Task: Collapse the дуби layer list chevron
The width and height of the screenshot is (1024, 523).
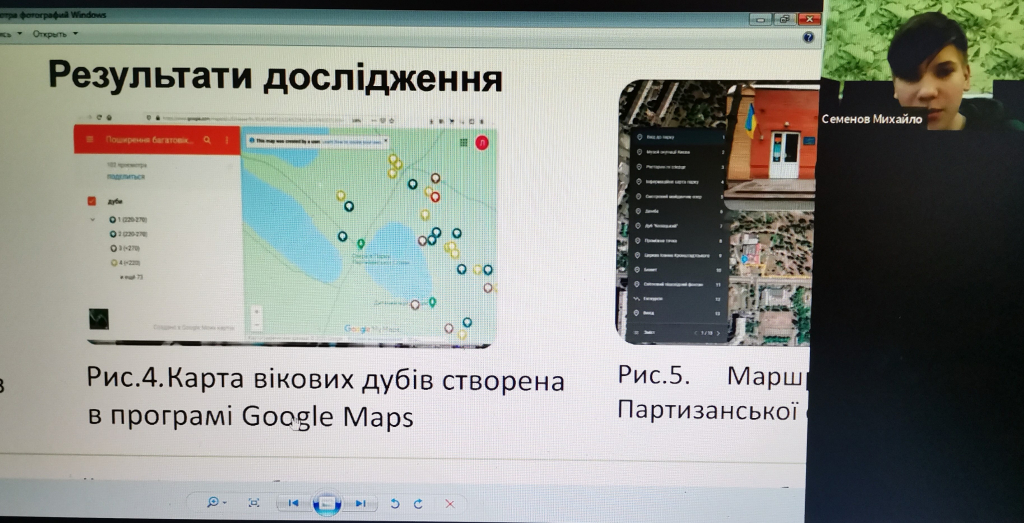Action: [x=92, y=218]
